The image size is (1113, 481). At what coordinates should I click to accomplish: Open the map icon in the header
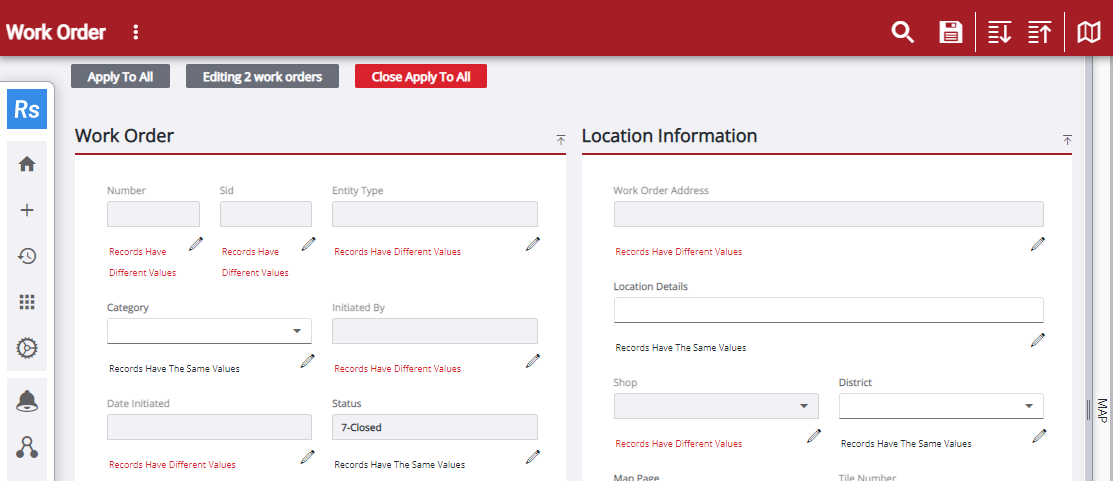click(1089, 32)
